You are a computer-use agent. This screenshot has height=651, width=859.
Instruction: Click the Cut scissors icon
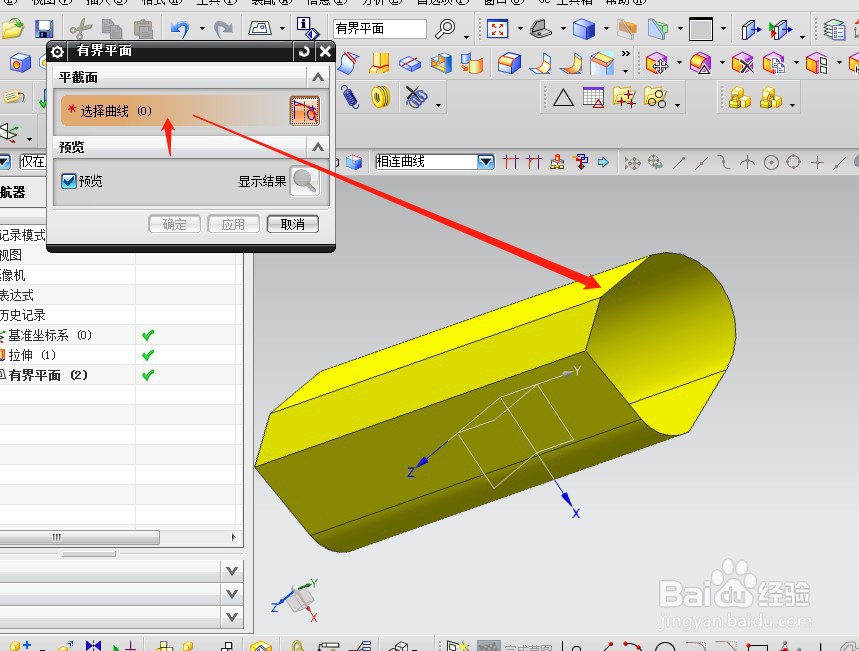tap(81, 29)
